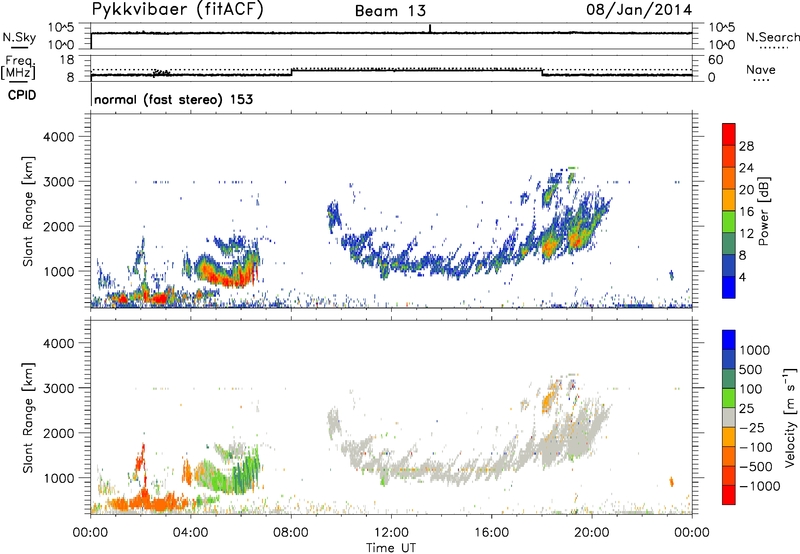Click the 04:00 time axis label

(x=190, y=533)
